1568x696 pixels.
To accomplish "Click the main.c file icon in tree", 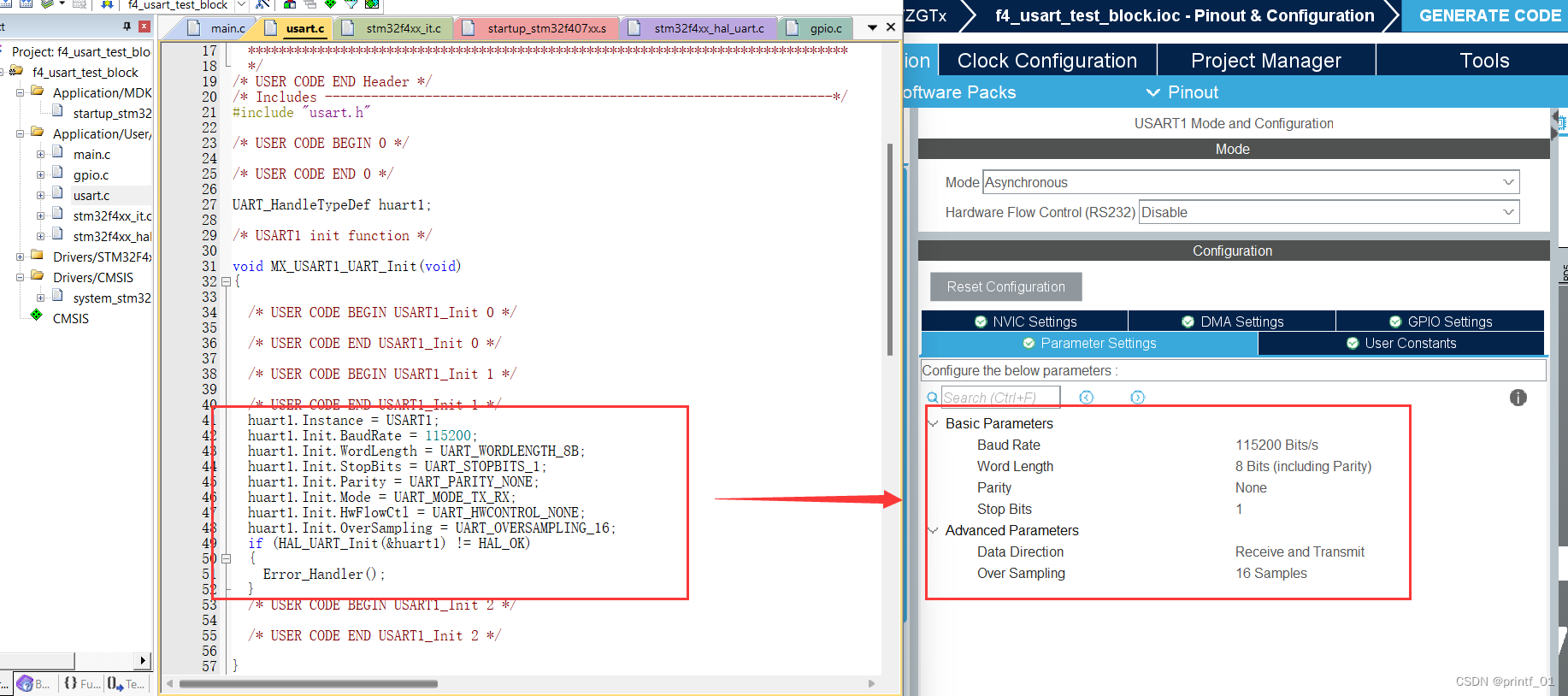I will (58, 153).
